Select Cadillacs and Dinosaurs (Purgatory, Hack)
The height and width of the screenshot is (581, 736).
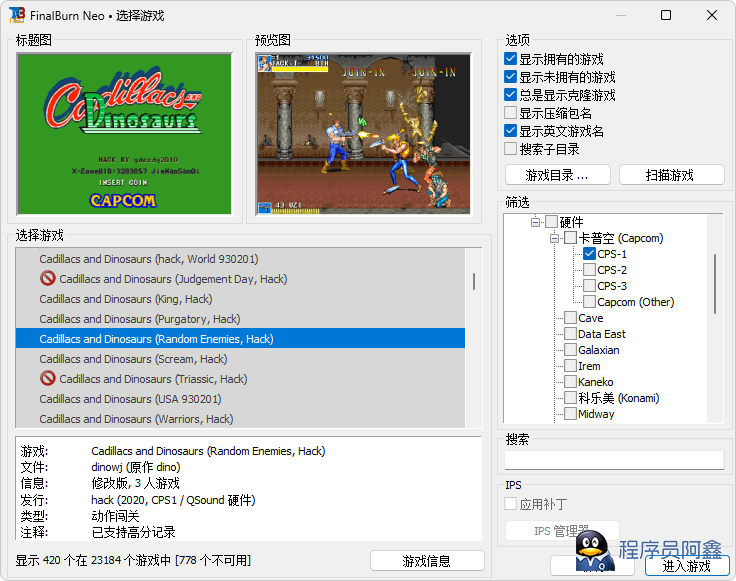click(240, 319)
